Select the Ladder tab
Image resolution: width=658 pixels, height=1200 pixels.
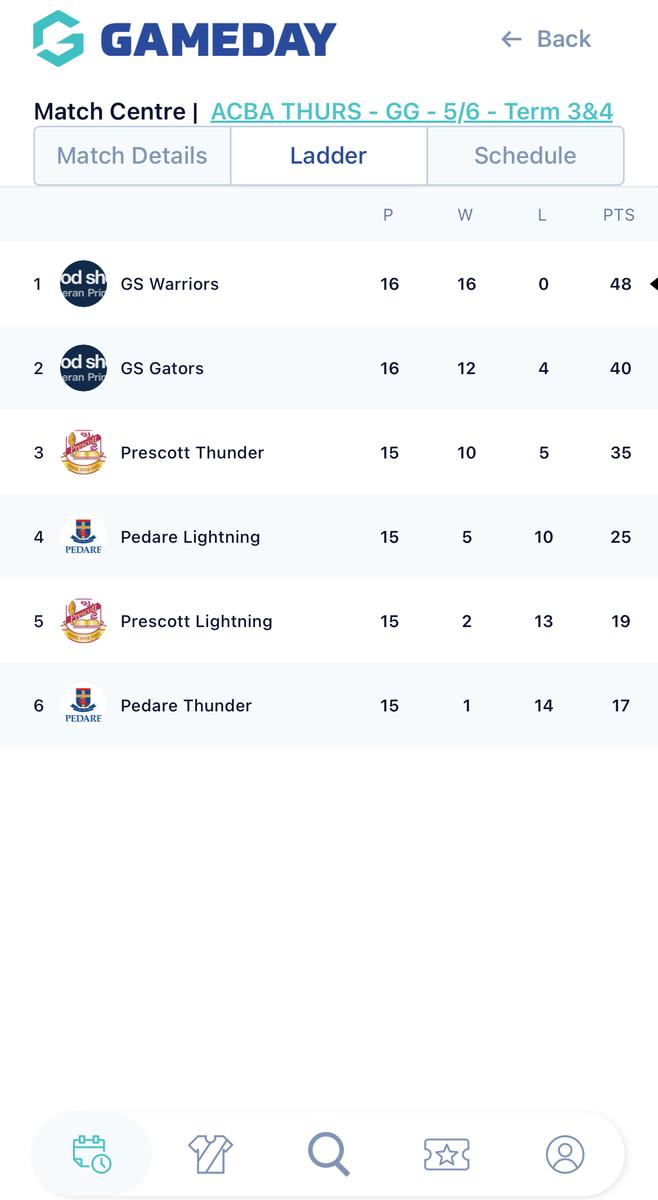pos(328,156)
